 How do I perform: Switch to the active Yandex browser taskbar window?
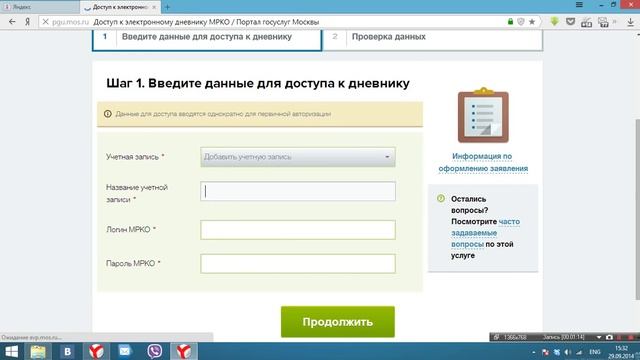click(x=184, y=351)
